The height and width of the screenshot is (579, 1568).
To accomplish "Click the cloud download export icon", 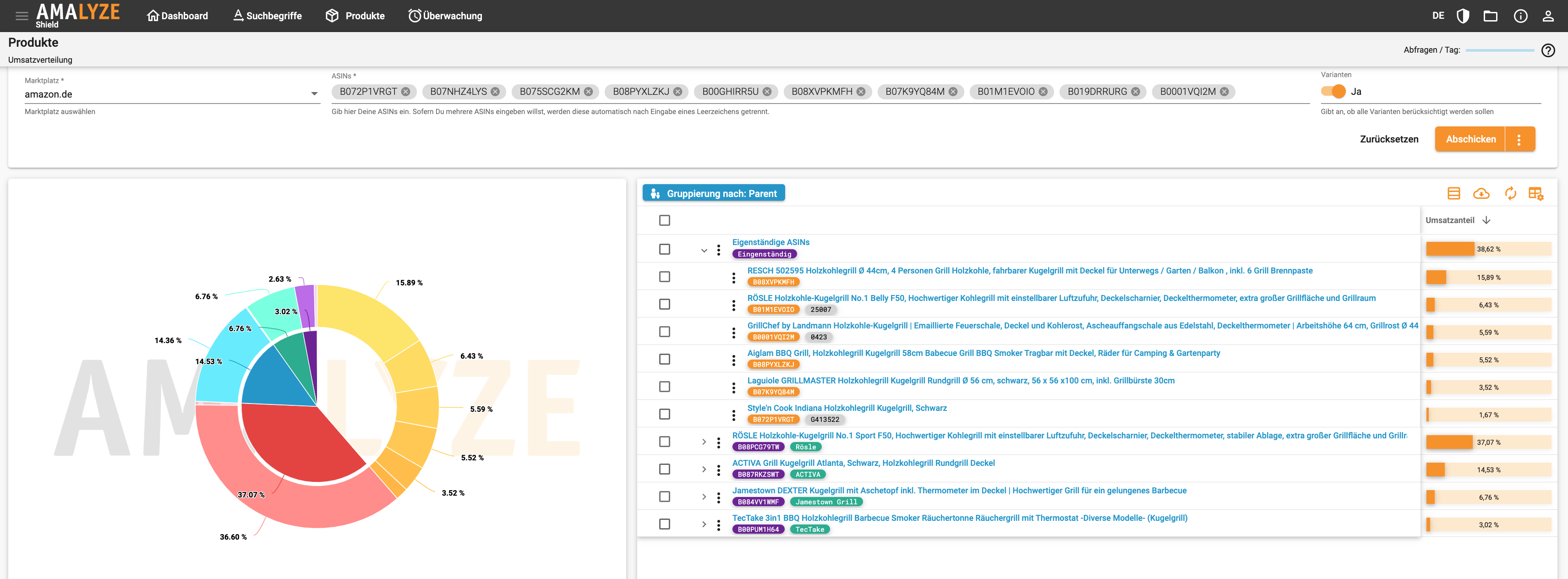I will coord(1481,194).
